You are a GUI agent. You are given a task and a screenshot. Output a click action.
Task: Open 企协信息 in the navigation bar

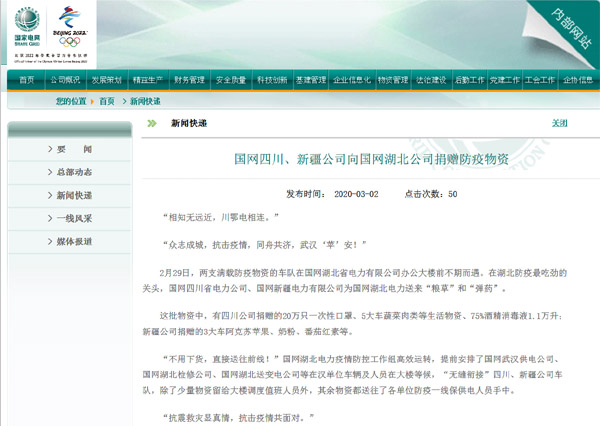[578, 80]
